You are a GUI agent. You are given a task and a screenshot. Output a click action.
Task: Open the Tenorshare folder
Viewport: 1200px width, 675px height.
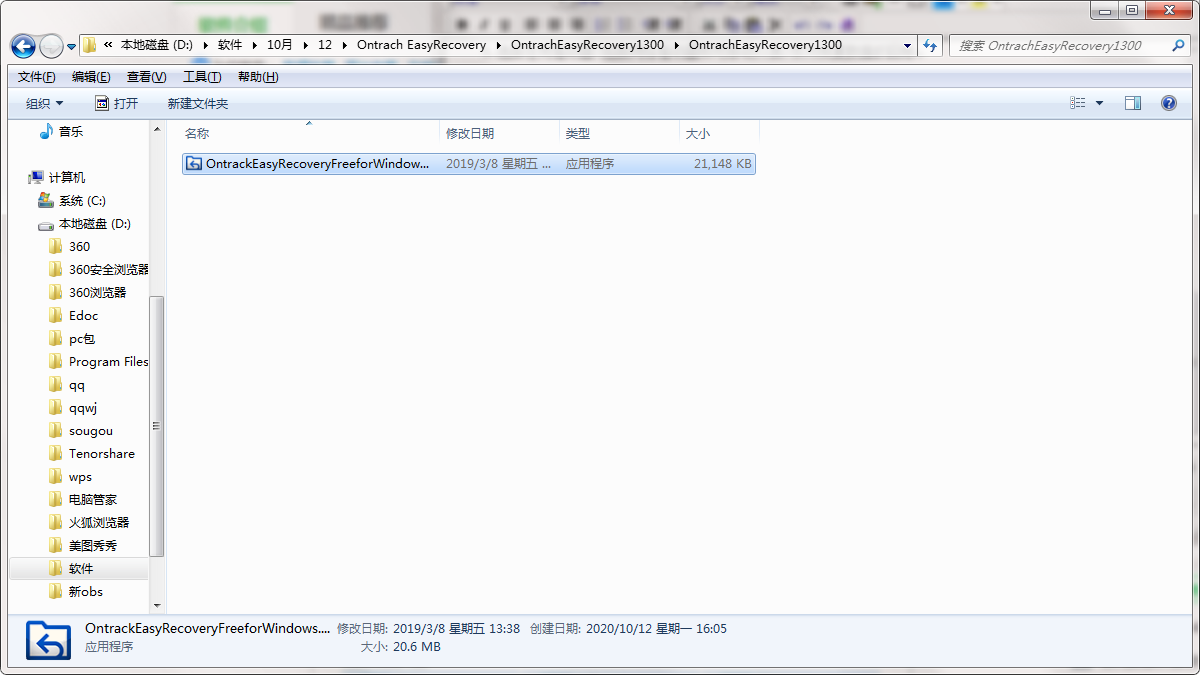tap(101, 453)
